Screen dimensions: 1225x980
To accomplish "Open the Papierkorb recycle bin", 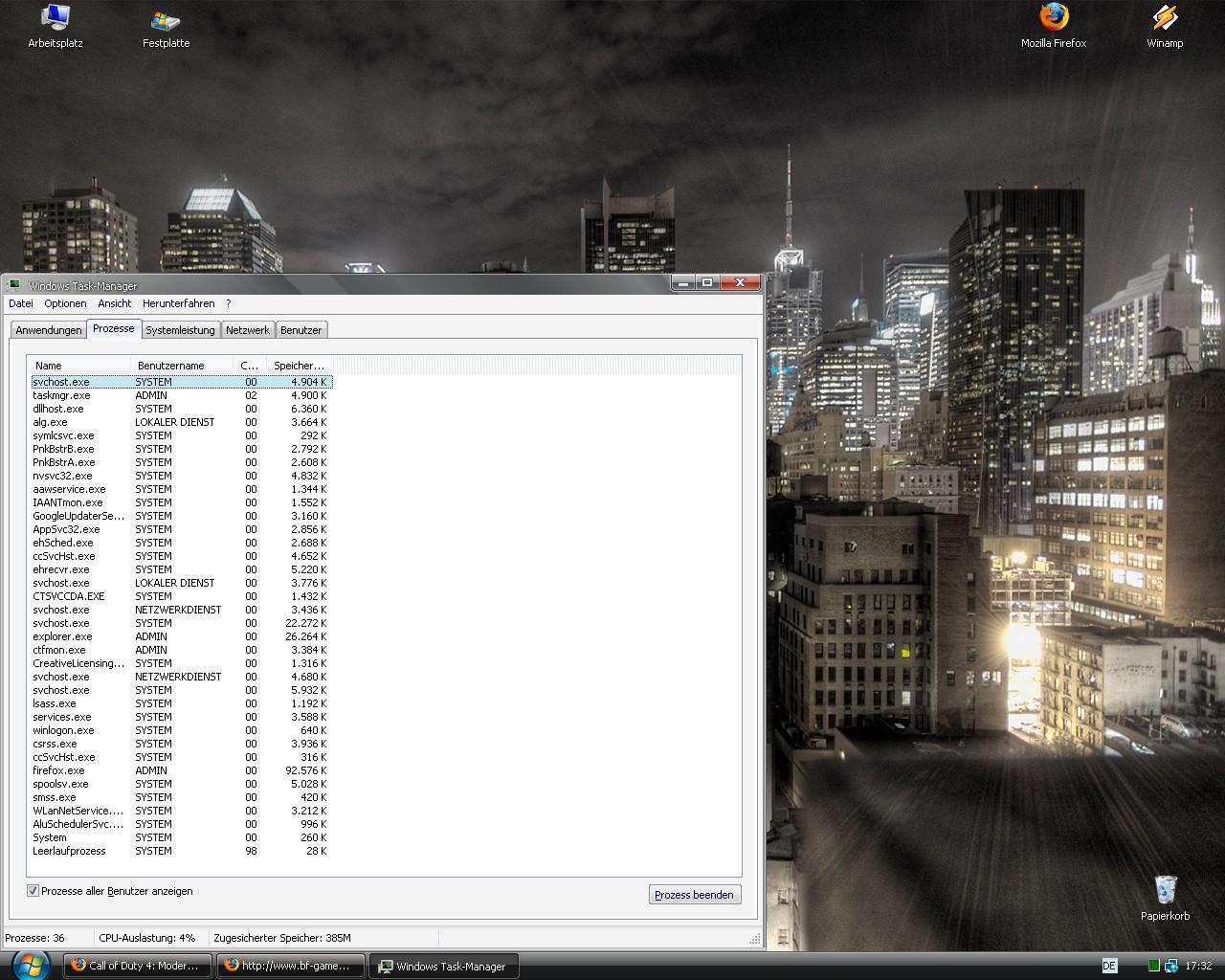I will tap(1165, 898).
